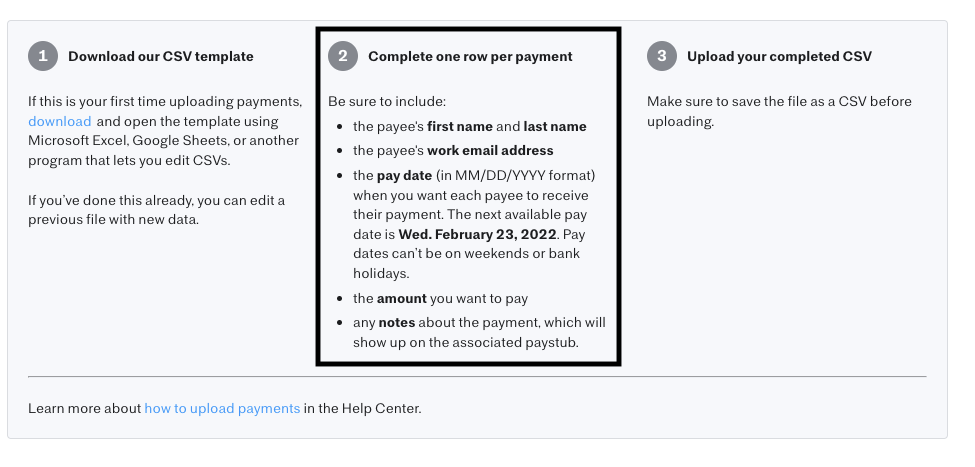Click the in the Help Center text
The width and height of the screenshot is (975, 467).
pos(363,409)
